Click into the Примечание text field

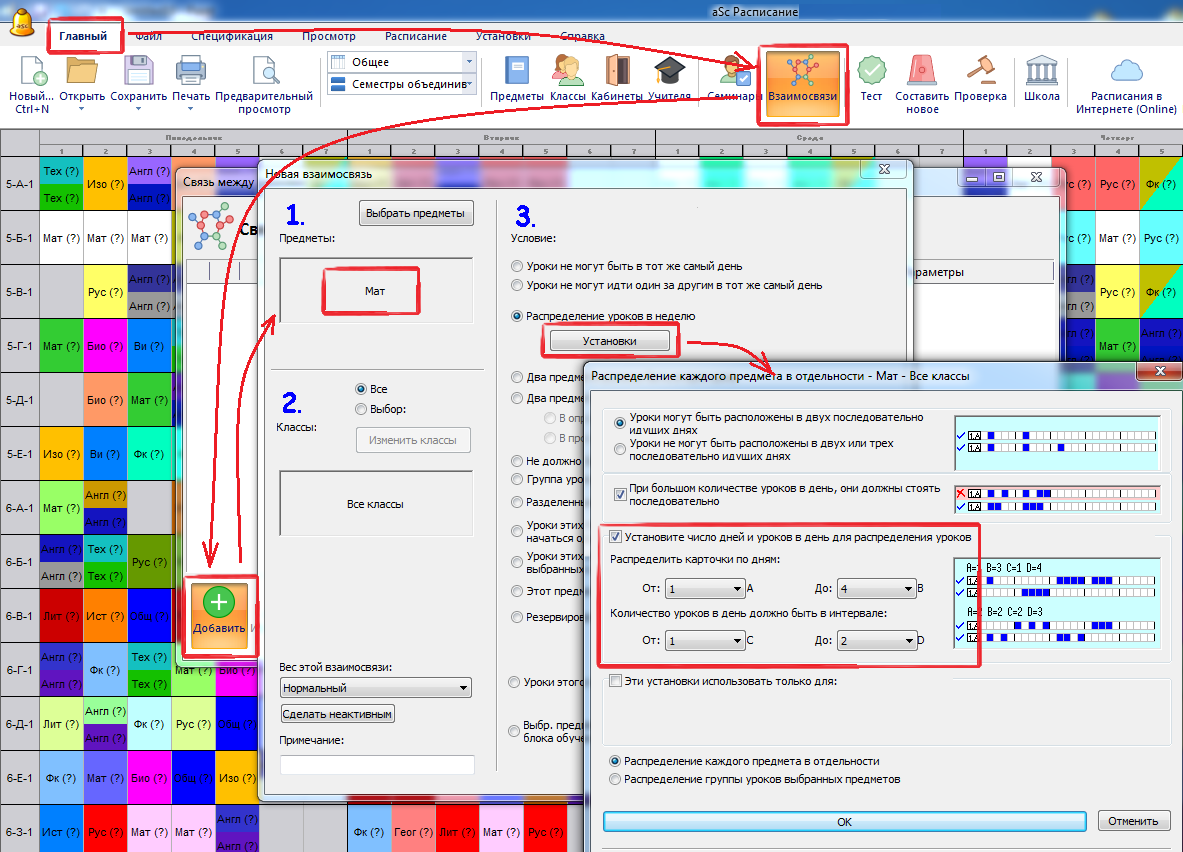pos(377,765)
